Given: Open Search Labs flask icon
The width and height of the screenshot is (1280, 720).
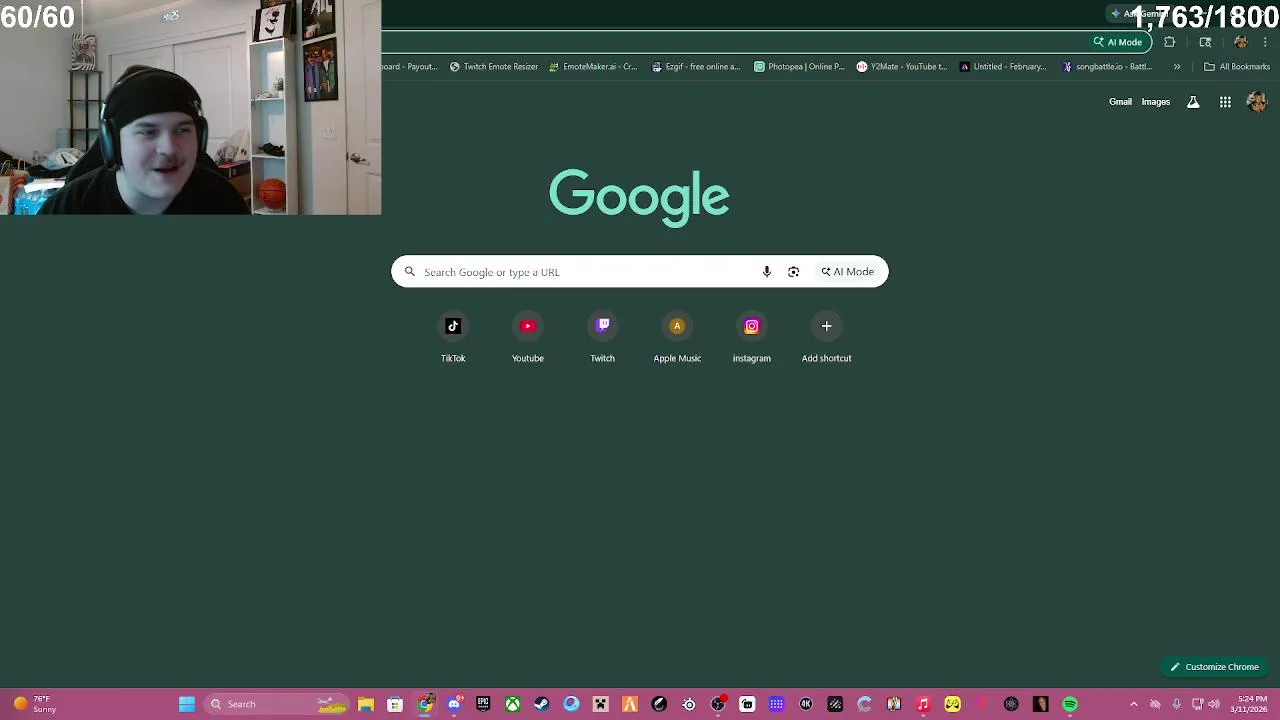Looking at the screenshot, I should (1193, 102).
